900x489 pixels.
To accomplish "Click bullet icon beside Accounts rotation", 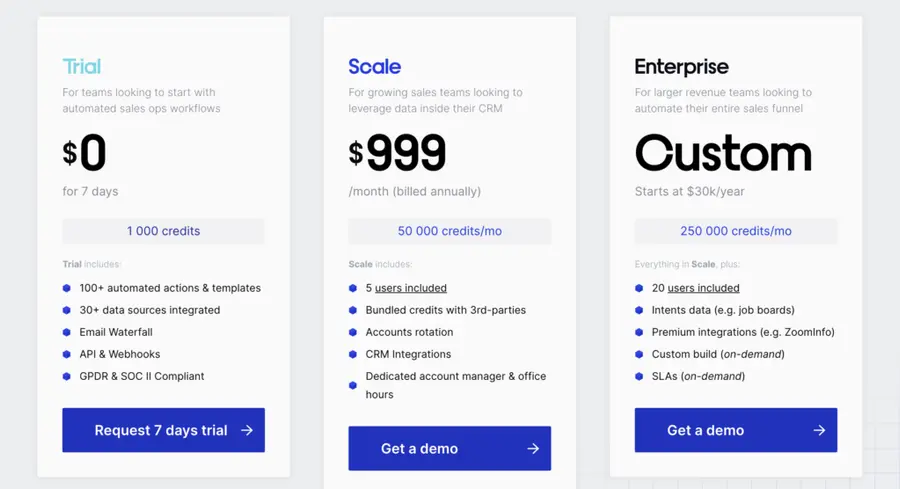I will coord(352,332).
